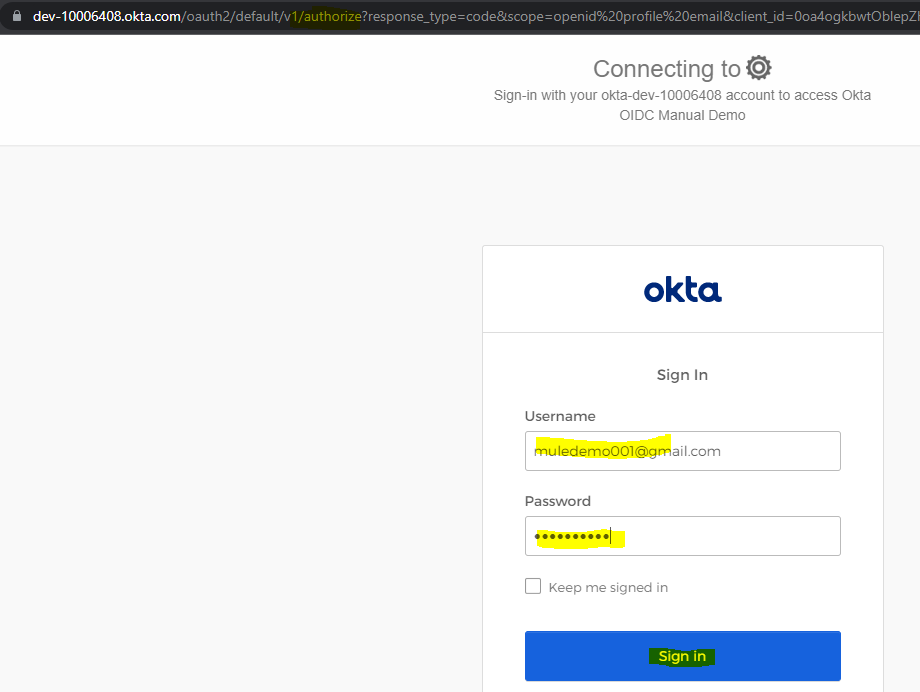
Task: Tick the Keep me signed in checkbox
Action: (533, 586)
